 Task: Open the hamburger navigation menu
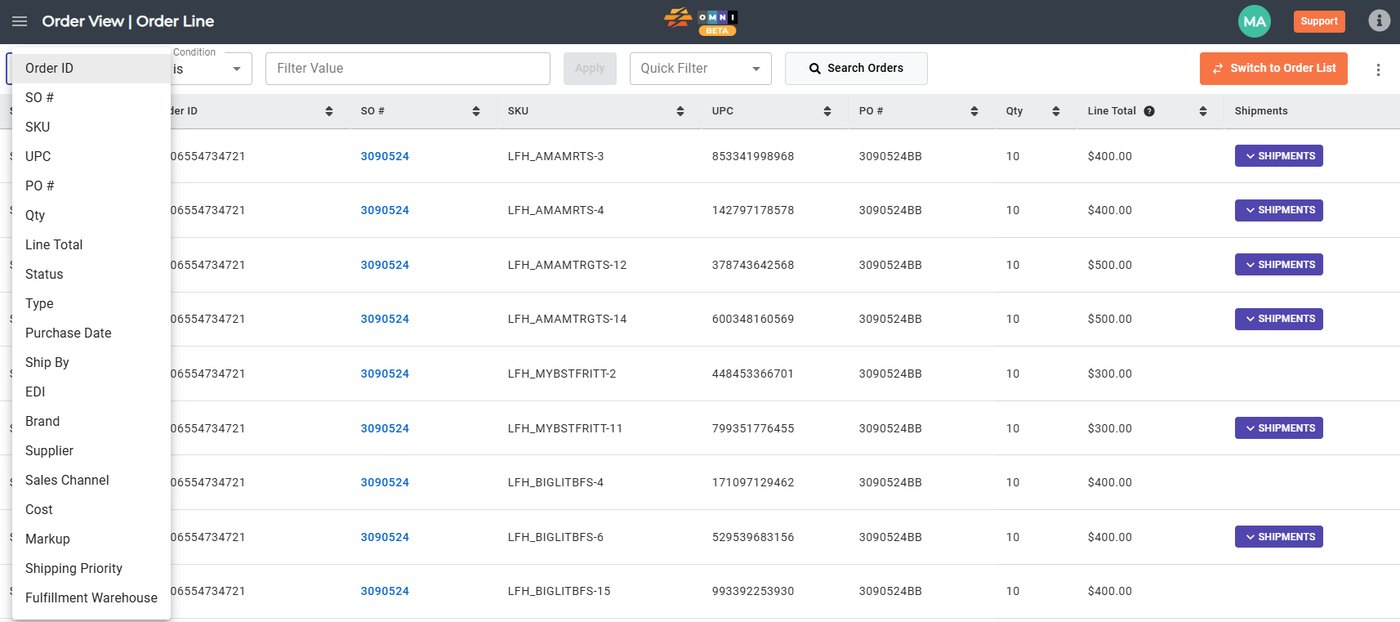(19, 21)
